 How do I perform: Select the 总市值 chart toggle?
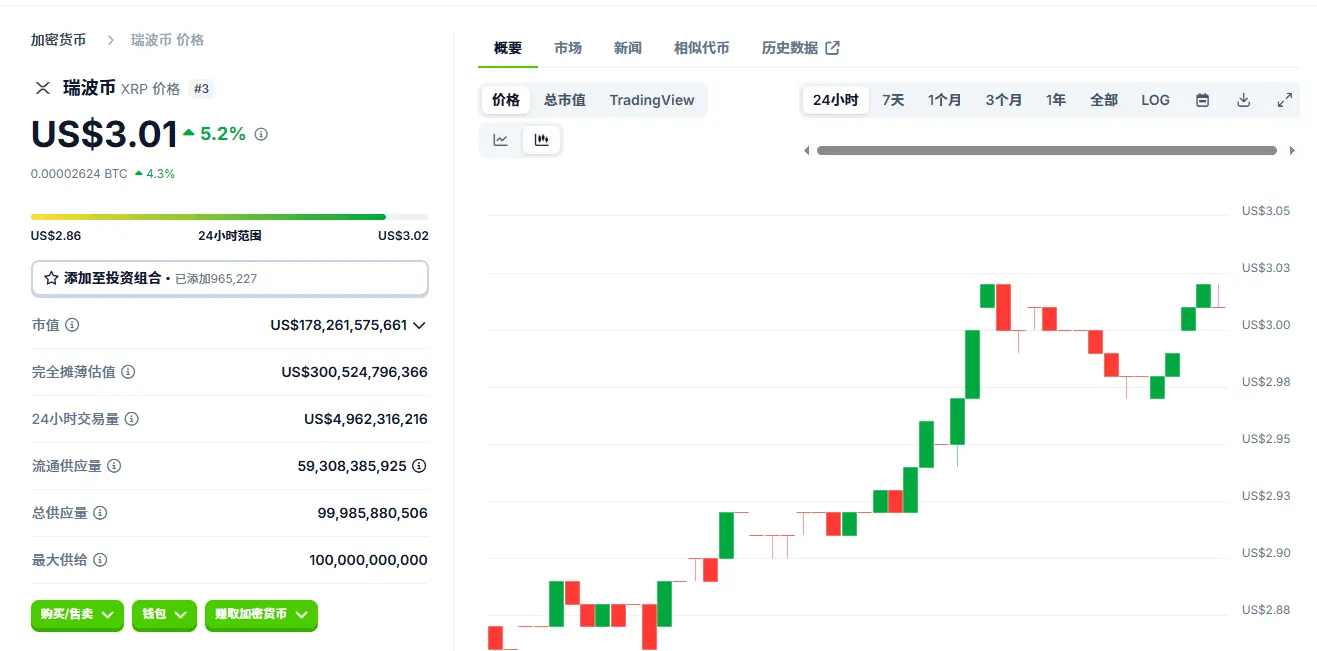(565, 100)
